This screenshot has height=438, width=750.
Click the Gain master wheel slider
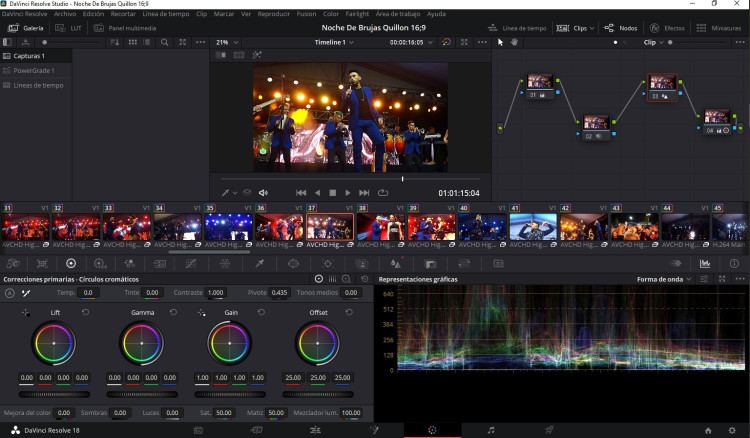pyautogui.click(x=230, y=394)
